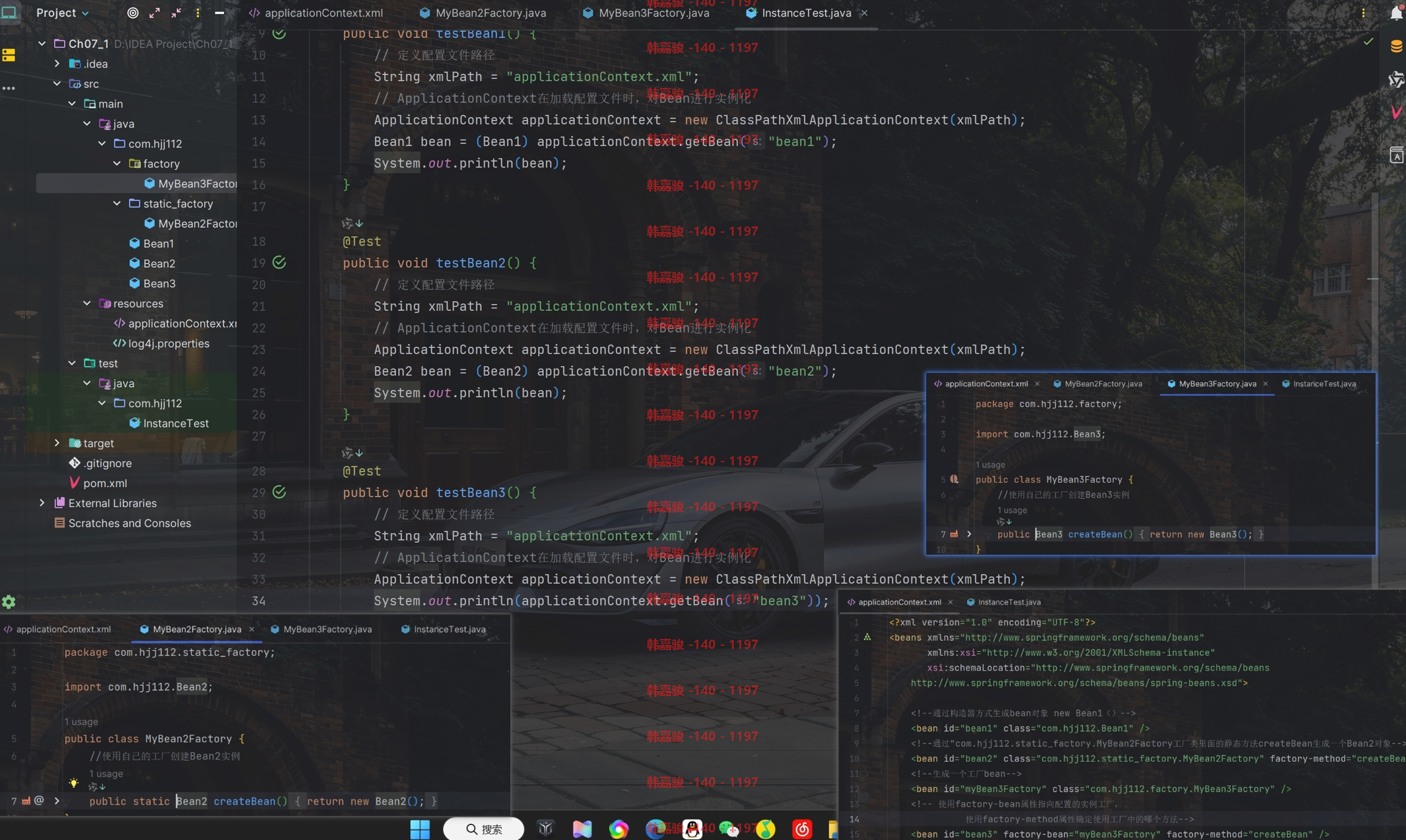Screen dimensions: 1406x840
Task: Select MyBean2Factory.java tab in inset window
Action: [x=1097, y=383]
